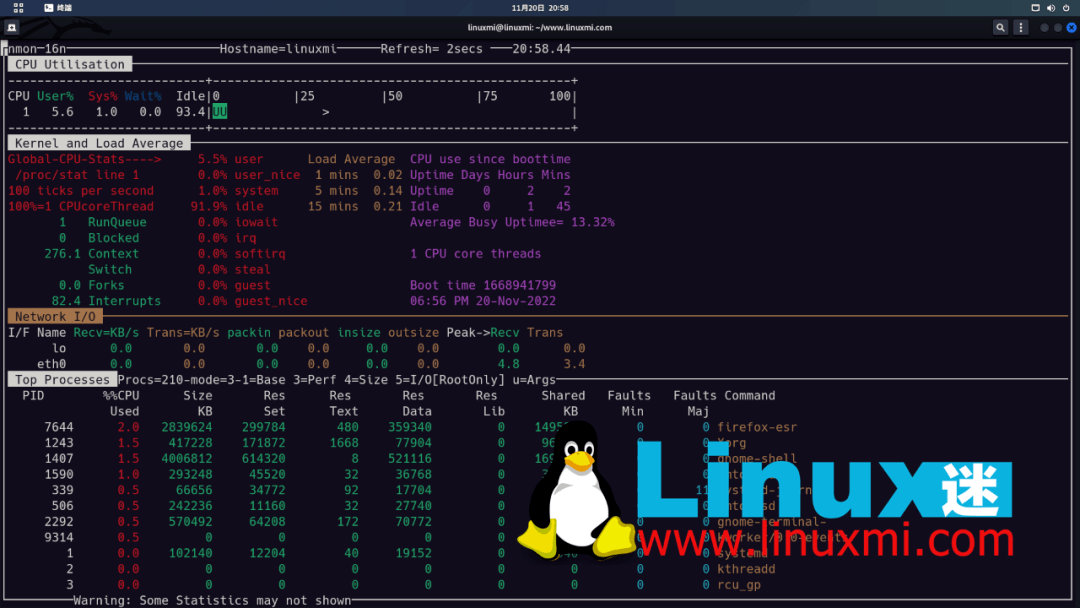Open the new tab icon in terminal header
Viewport: 1080px width, 608px height.
[x=12, y=28]
